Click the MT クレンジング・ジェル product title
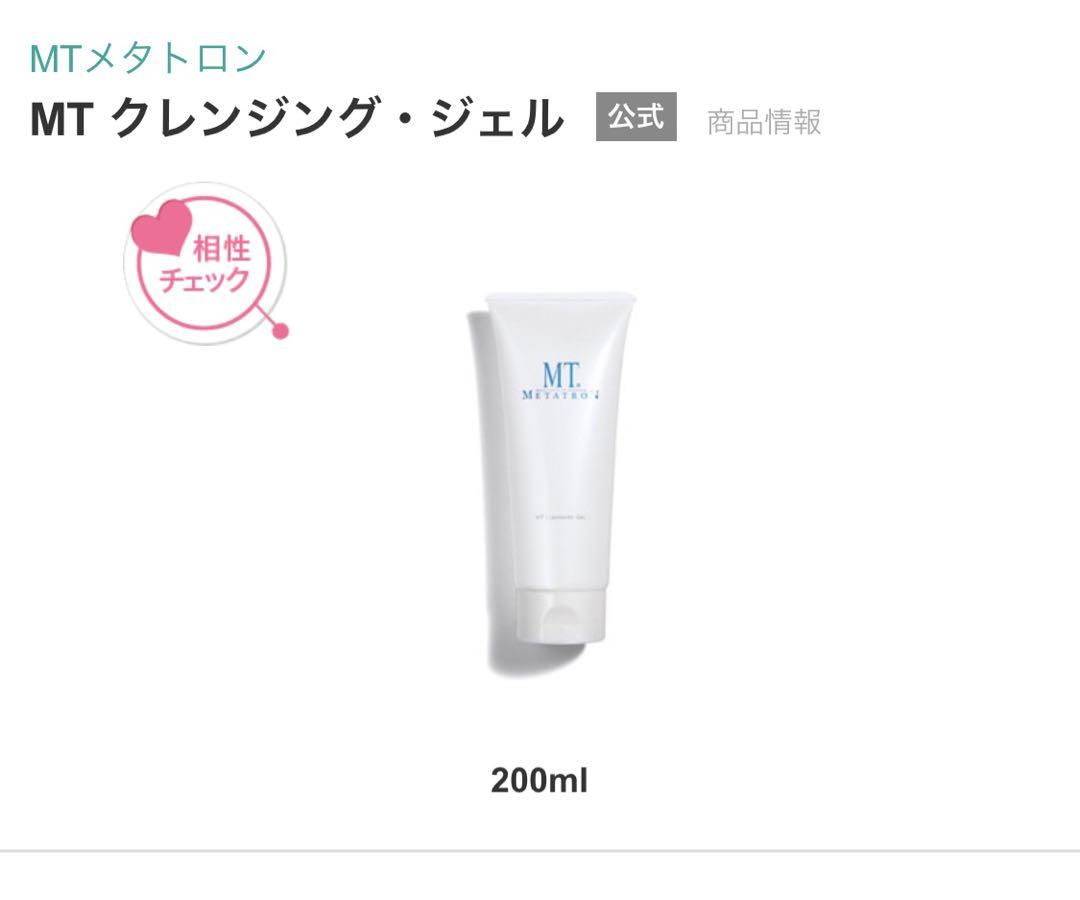1080x900 pixels. click(x=297, y=118)
